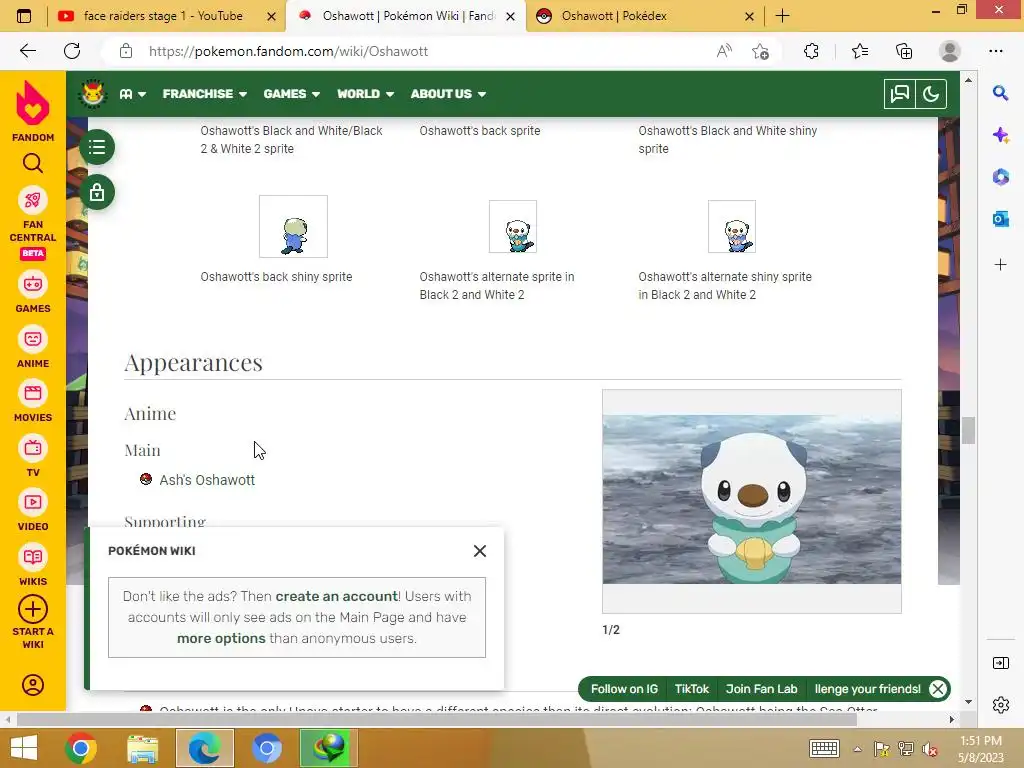The image size is (1024, 768).
Task: Activate Read aloud icon in address bar
Action: pyautogui.click(x=724, y=51)
